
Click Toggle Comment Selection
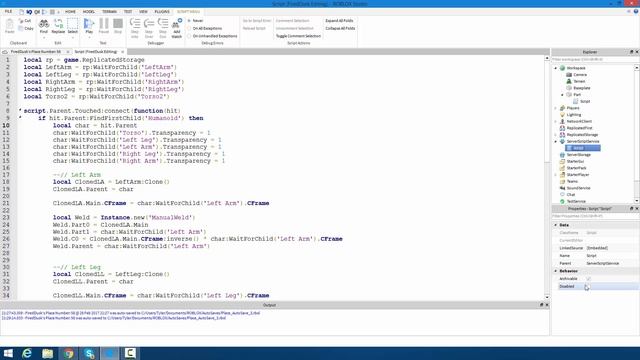[298, 36]
